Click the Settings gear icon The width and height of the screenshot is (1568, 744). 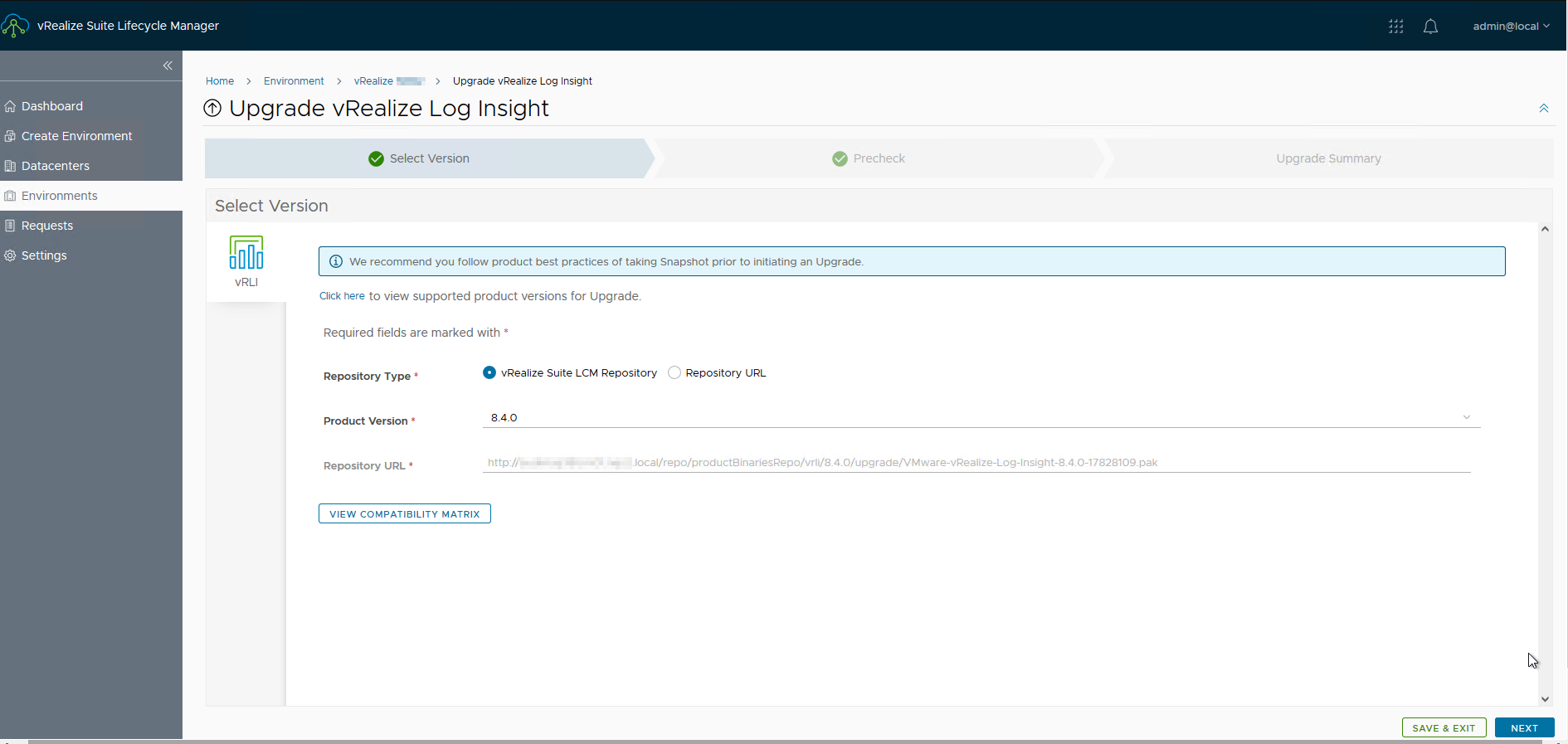point(10,255)
